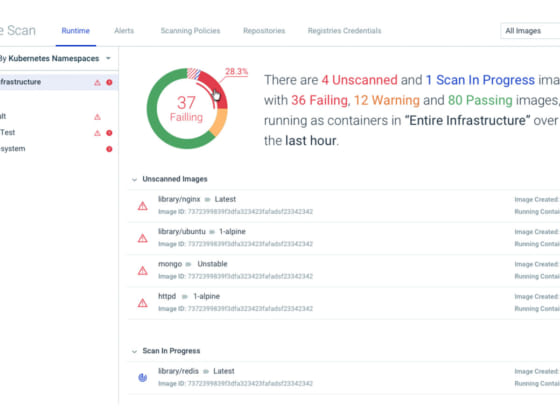Select the Test namespace row

coord(59,132)
